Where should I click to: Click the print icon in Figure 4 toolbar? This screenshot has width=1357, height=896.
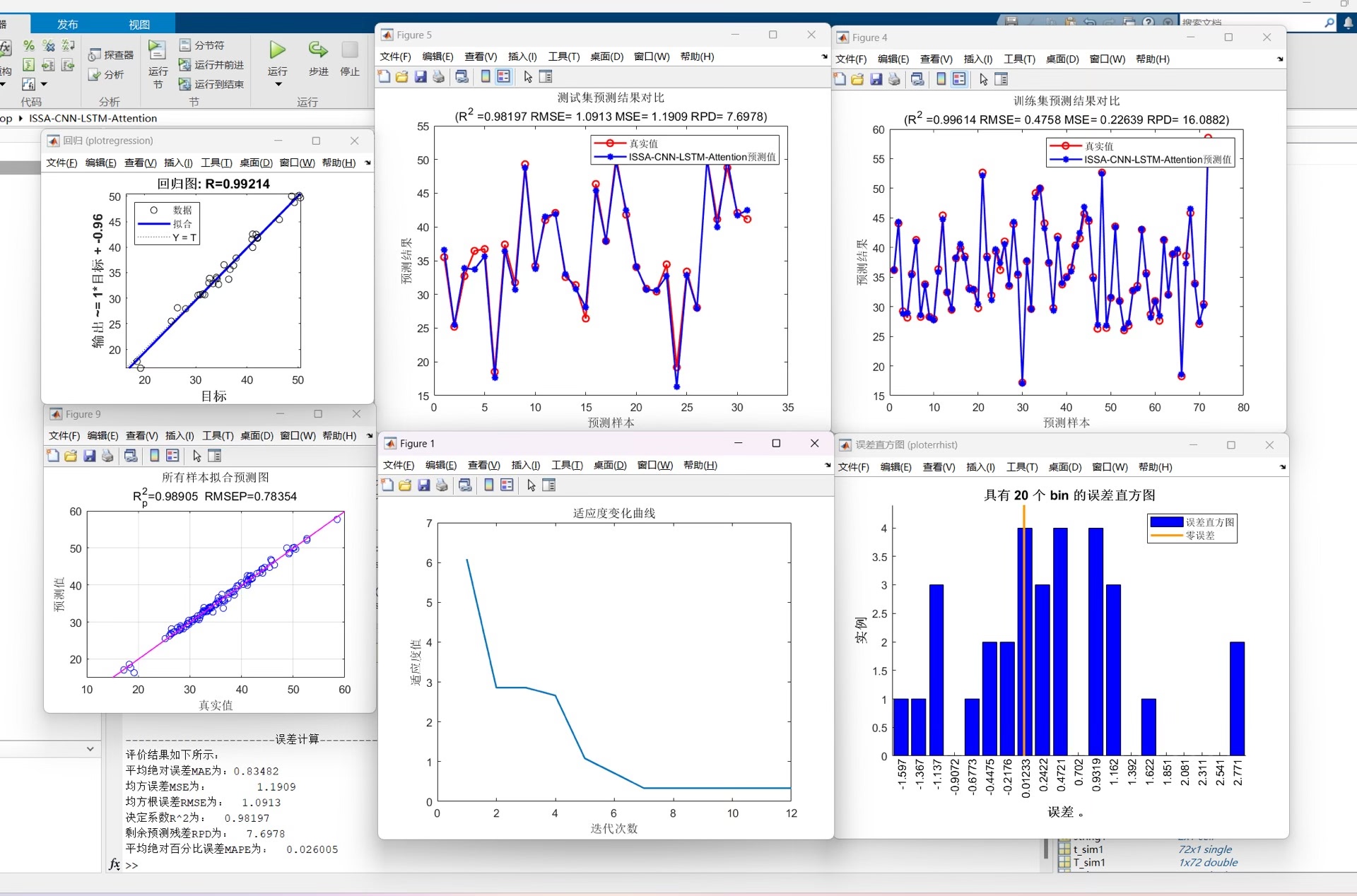click(x=894, y=80)
